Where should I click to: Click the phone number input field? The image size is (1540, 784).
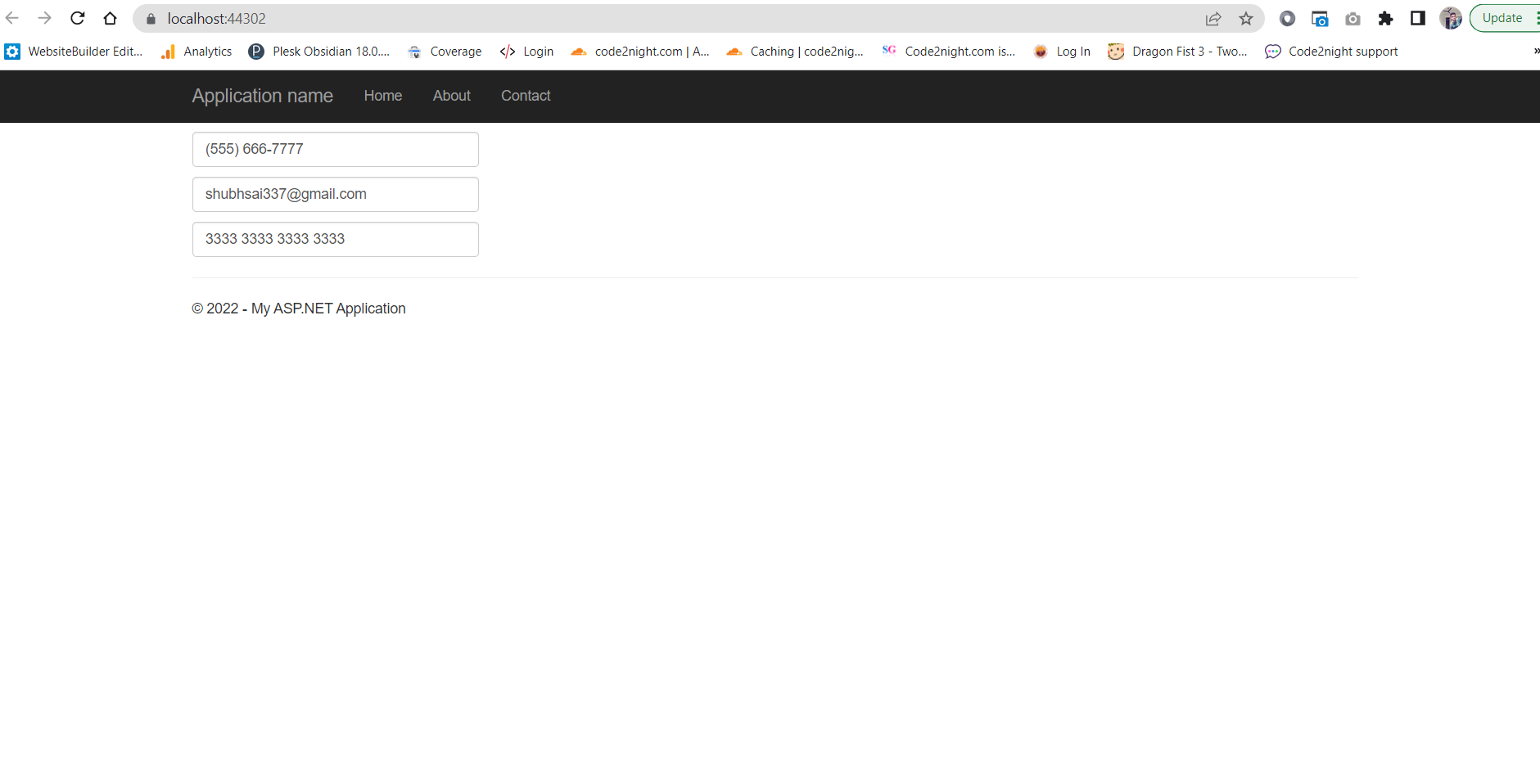[335, 149]
